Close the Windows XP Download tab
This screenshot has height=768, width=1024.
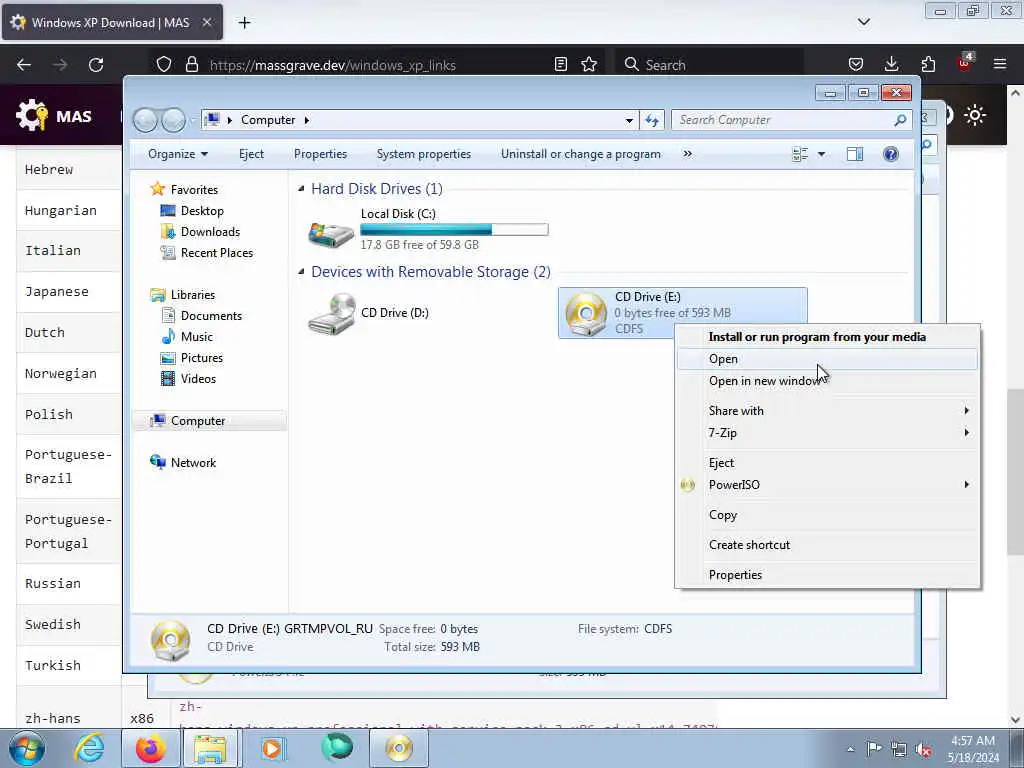pos(206,22)
